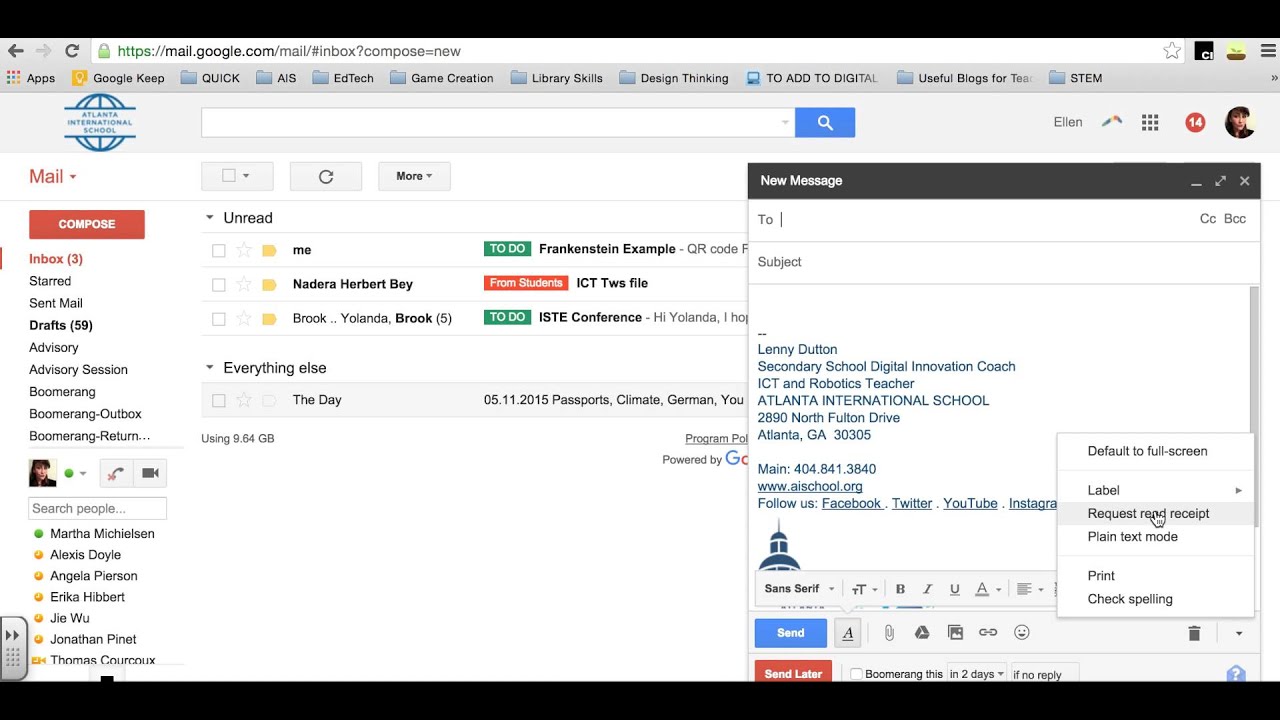This screenshot has height=720, width=1280.
Task: Open the Apps bookmarks shortcut
Action: click(31, 78)
